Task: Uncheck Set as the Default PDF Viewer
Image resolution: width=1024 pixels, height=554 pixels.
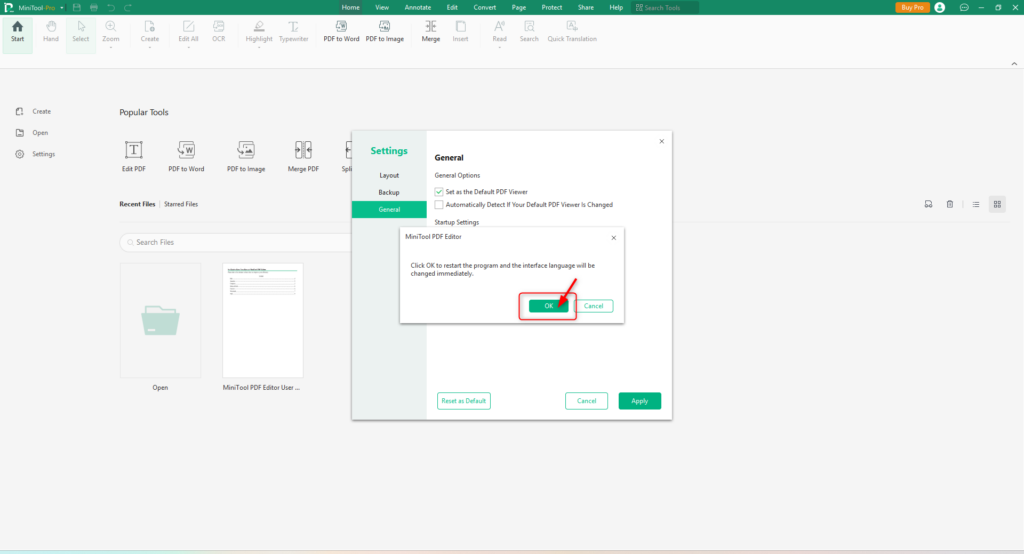Action: [x=439, y=191]
